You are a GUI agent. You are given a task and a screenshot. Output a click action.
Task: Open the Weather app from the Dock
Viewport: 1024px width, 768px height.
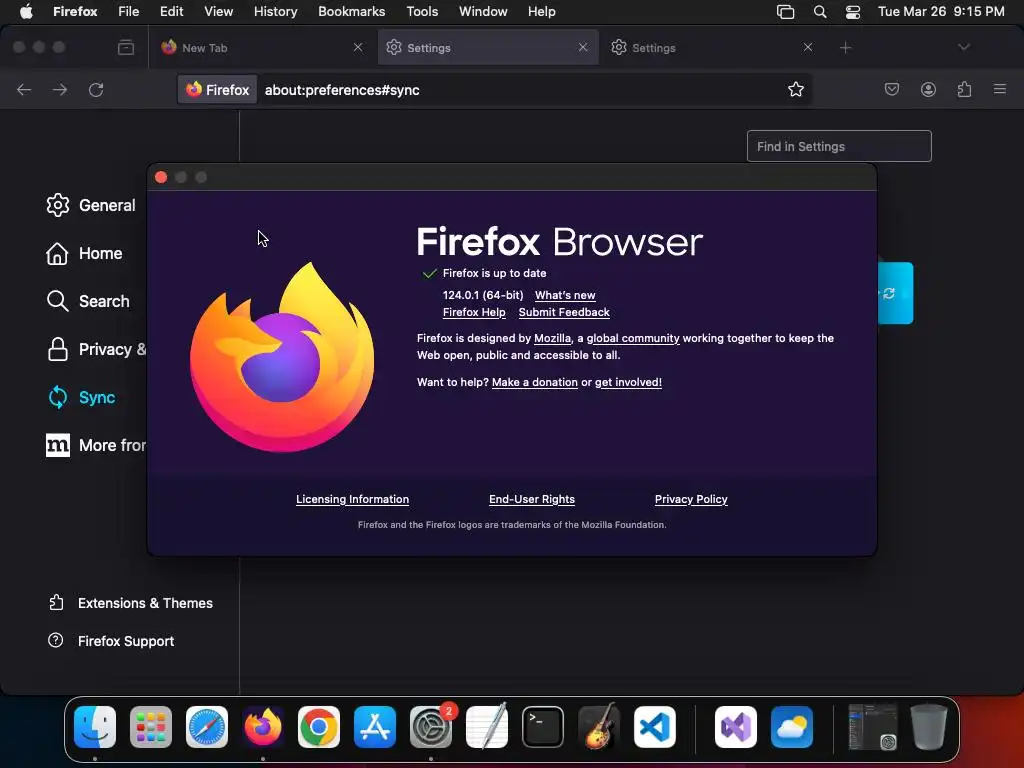point(792,727)
